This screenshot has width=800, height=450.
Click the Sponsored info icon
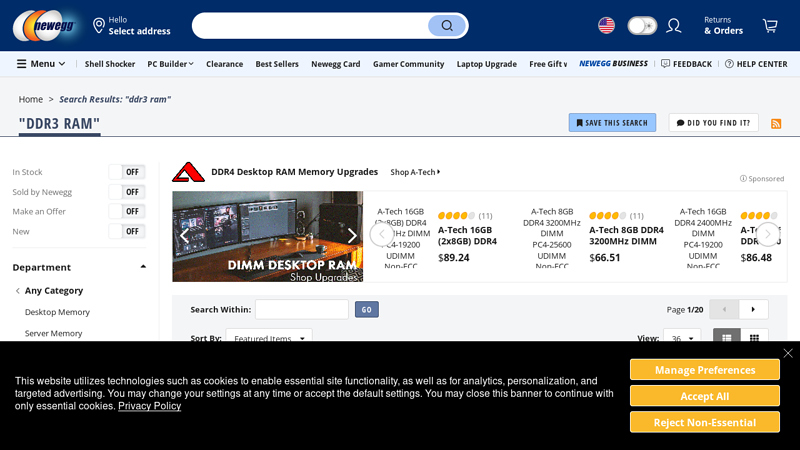click(x=743, y=179)
